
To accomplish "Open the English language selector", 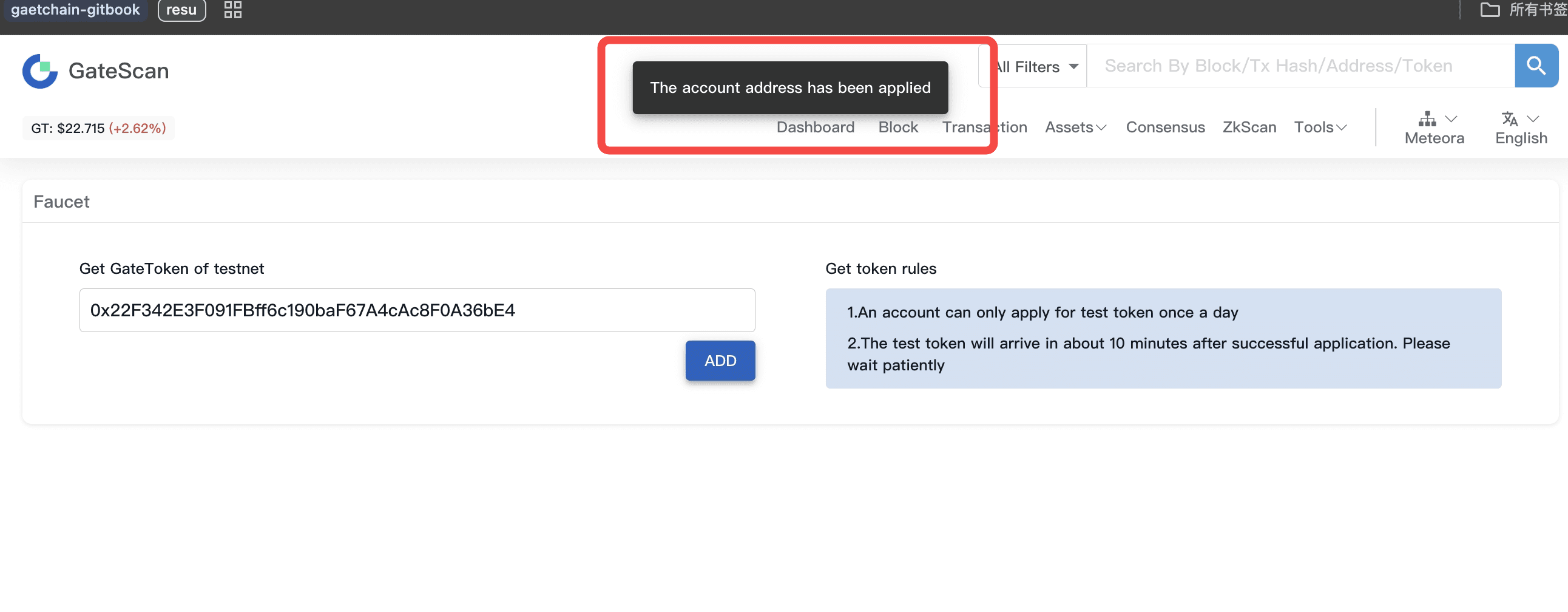I will [1521, 138].
